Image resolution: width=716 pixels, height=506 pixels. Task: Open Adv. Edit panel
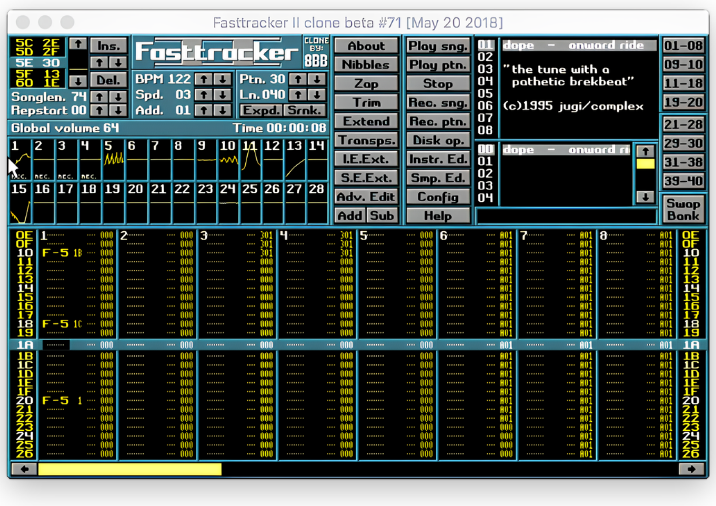tap(366, 197)
